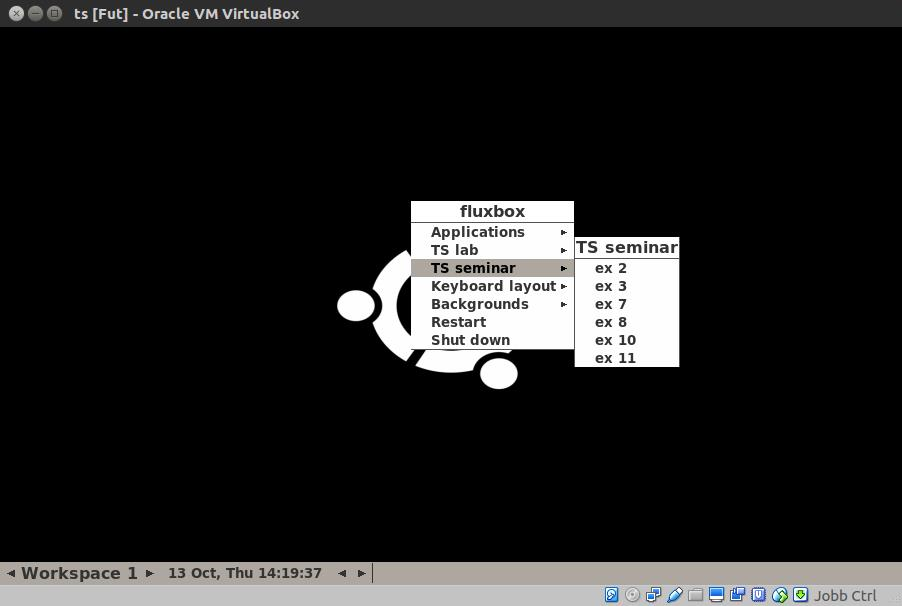902x606 pixels.
Task: Switch to previous workspace with left arrow
Action: pos(11,573)
